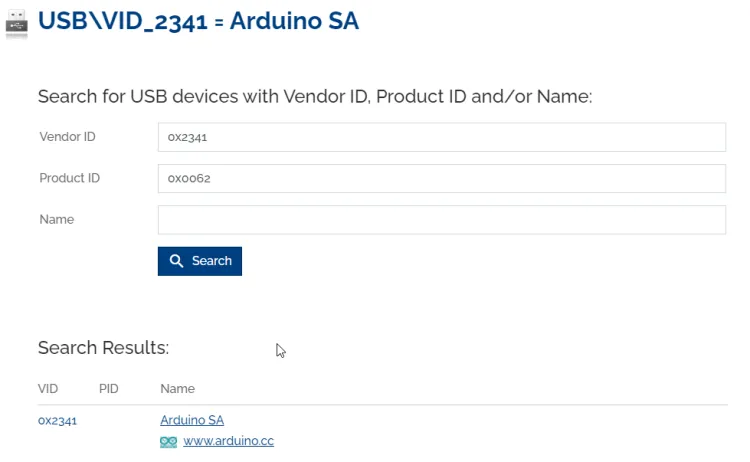Screen dimensions: 750x462
Task: Select the empty Name input field
Action: pyautogui.click(x=441, y=219)
